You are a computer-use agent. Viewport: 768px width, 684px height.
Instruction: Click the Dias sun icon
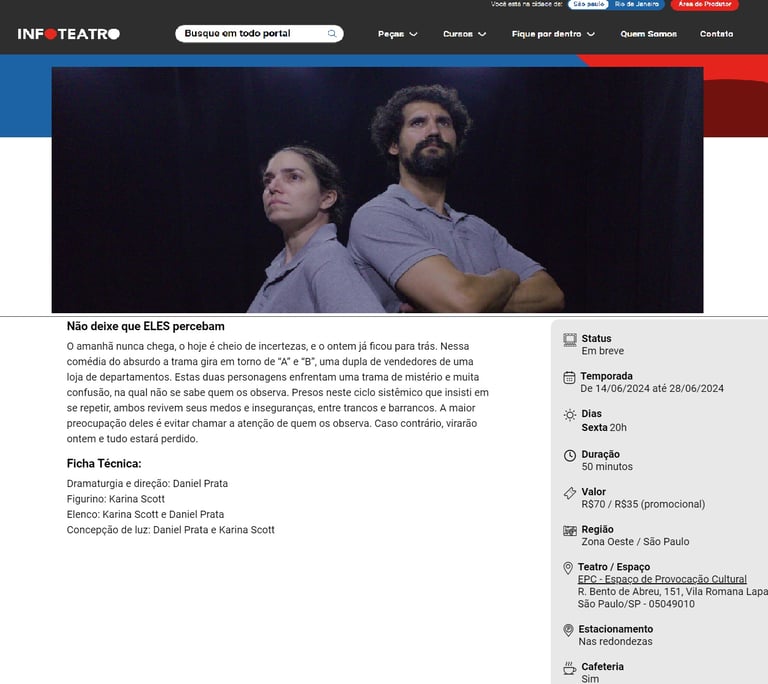(x=570, y=415)
